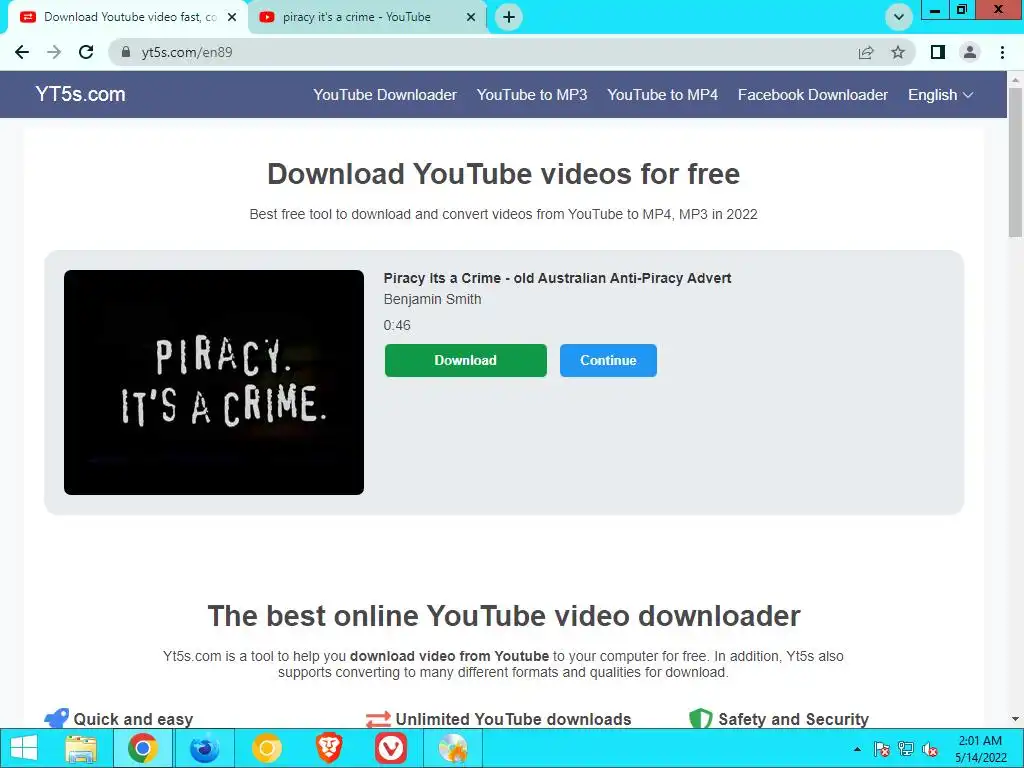Launch Brave browser from the taskbar

pos(328,748)
